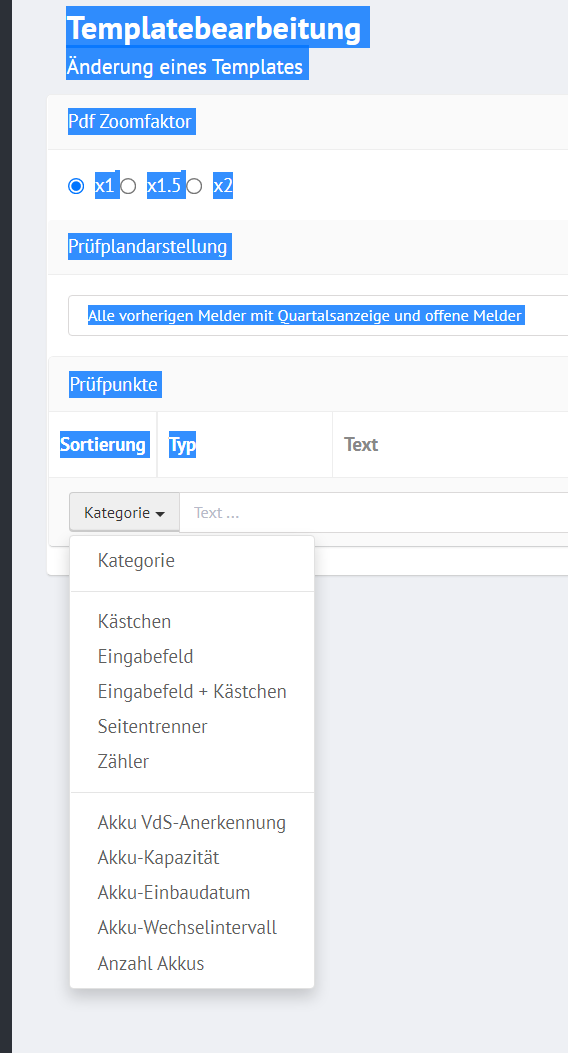Click into the Text ... input field

click(374, 512)
